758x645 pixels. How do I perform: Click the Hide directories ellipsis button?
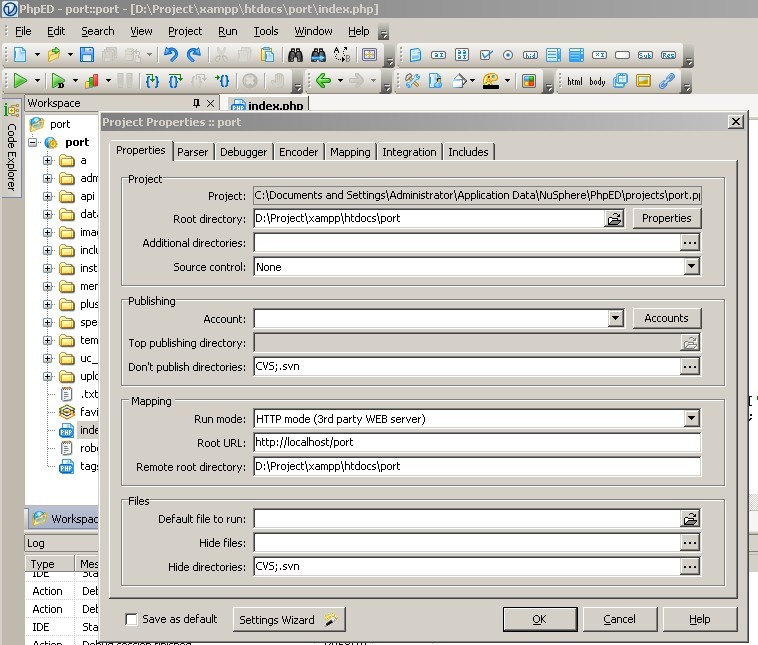(690, 566)
